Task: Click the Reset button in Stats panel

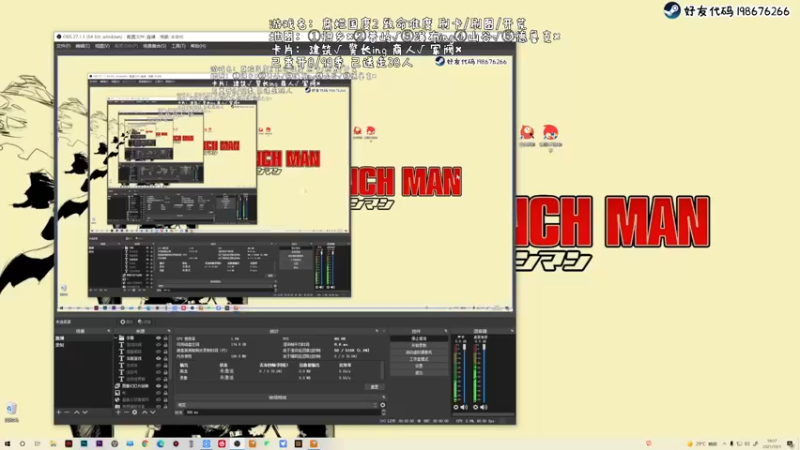Action: (374, 387)
